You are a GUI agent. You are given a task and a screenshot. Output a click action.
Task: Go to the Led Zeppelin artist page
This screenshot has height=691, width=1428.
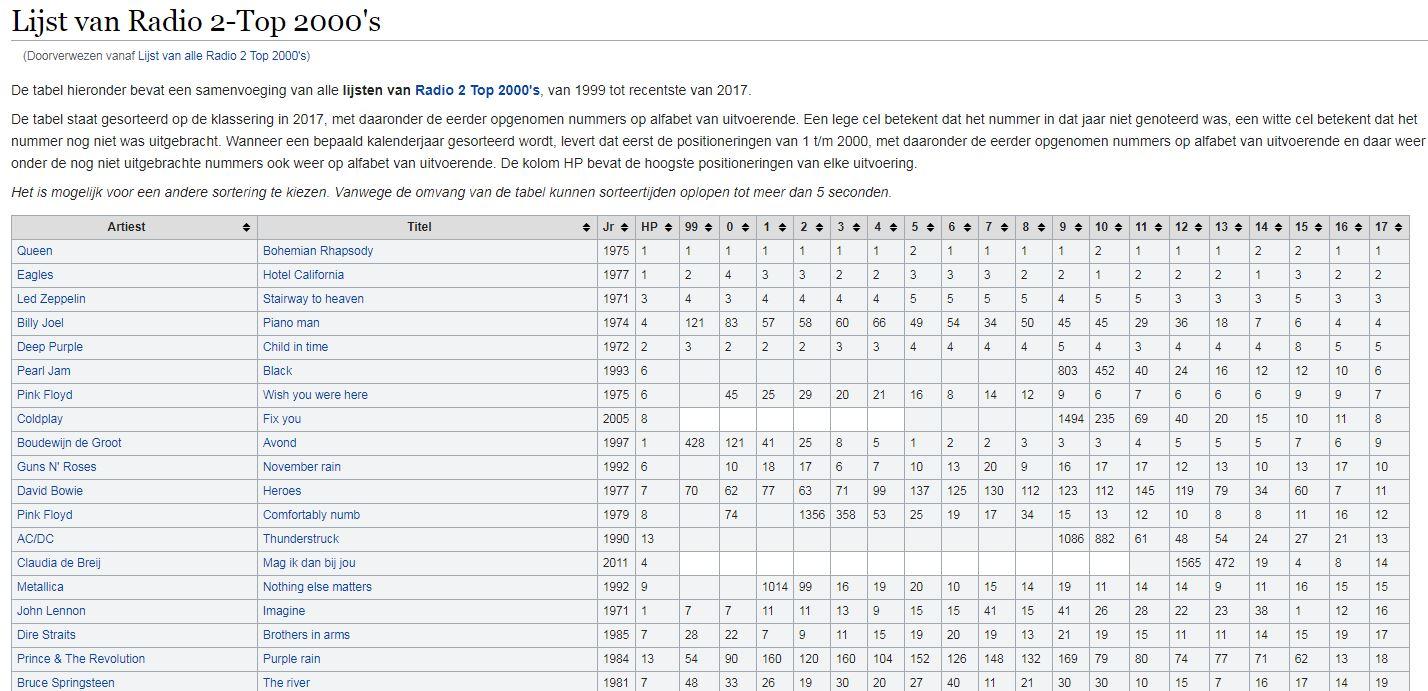51,299
